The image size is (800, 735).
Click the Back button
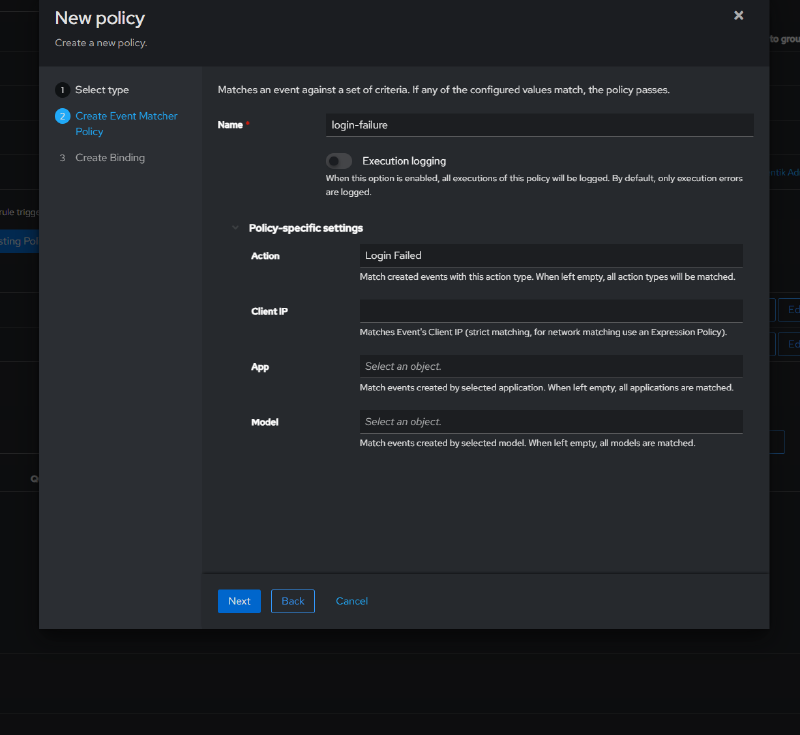coord(293,601)
